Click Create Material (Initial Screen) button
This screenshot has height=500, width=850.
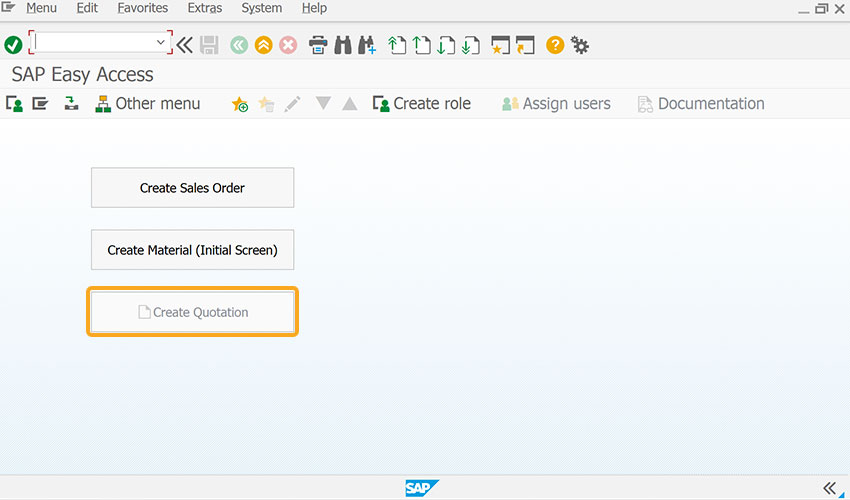[x=192, y=250]
